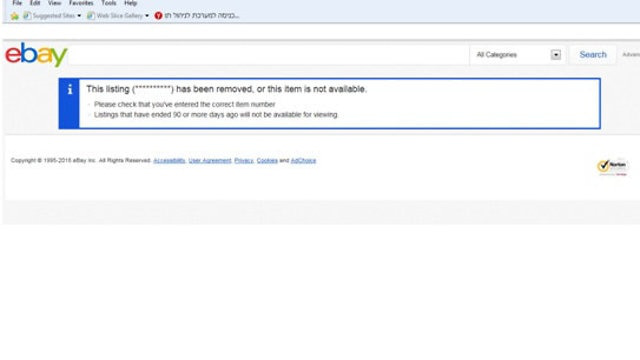Open the Help menu
This screenshot has height=360, width=640.
coord(131,3)
